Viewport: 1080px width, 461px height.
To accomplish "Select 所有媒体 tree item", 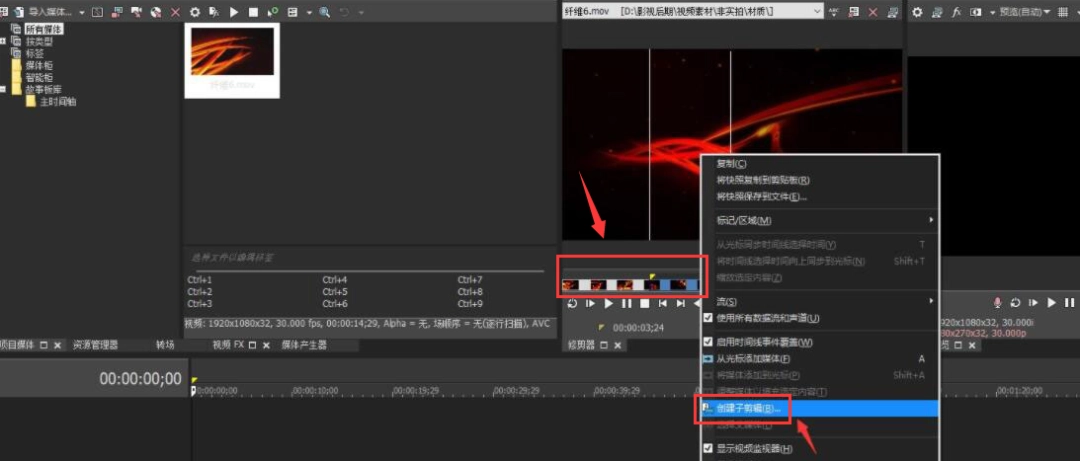I will (42, 29).
